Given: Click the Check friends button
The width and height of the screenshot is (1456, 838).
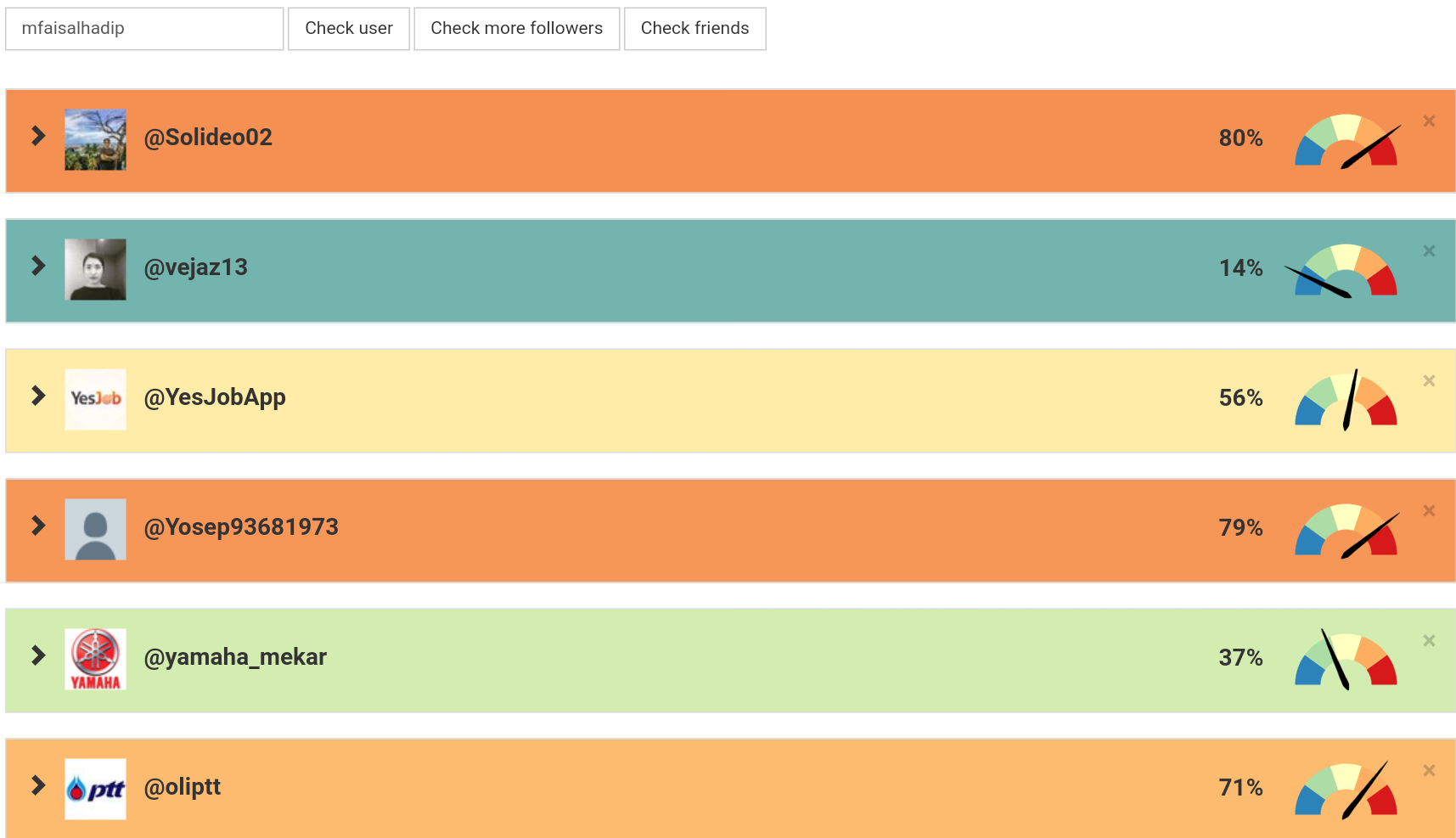Looking at the screenshot, I should pos(694,29).
